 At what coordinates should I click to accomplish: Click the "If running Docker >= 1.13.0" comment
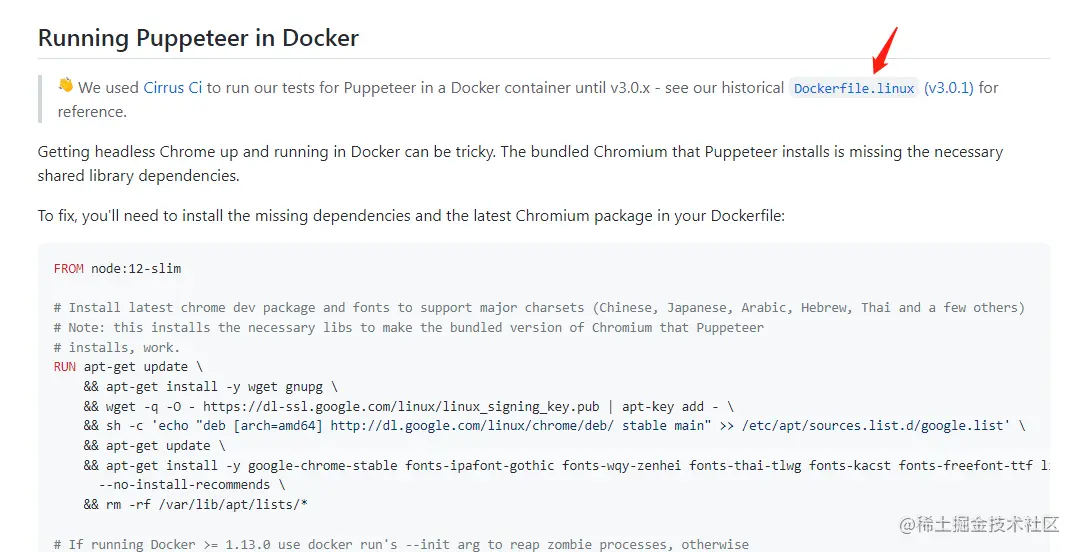[401, 544]
